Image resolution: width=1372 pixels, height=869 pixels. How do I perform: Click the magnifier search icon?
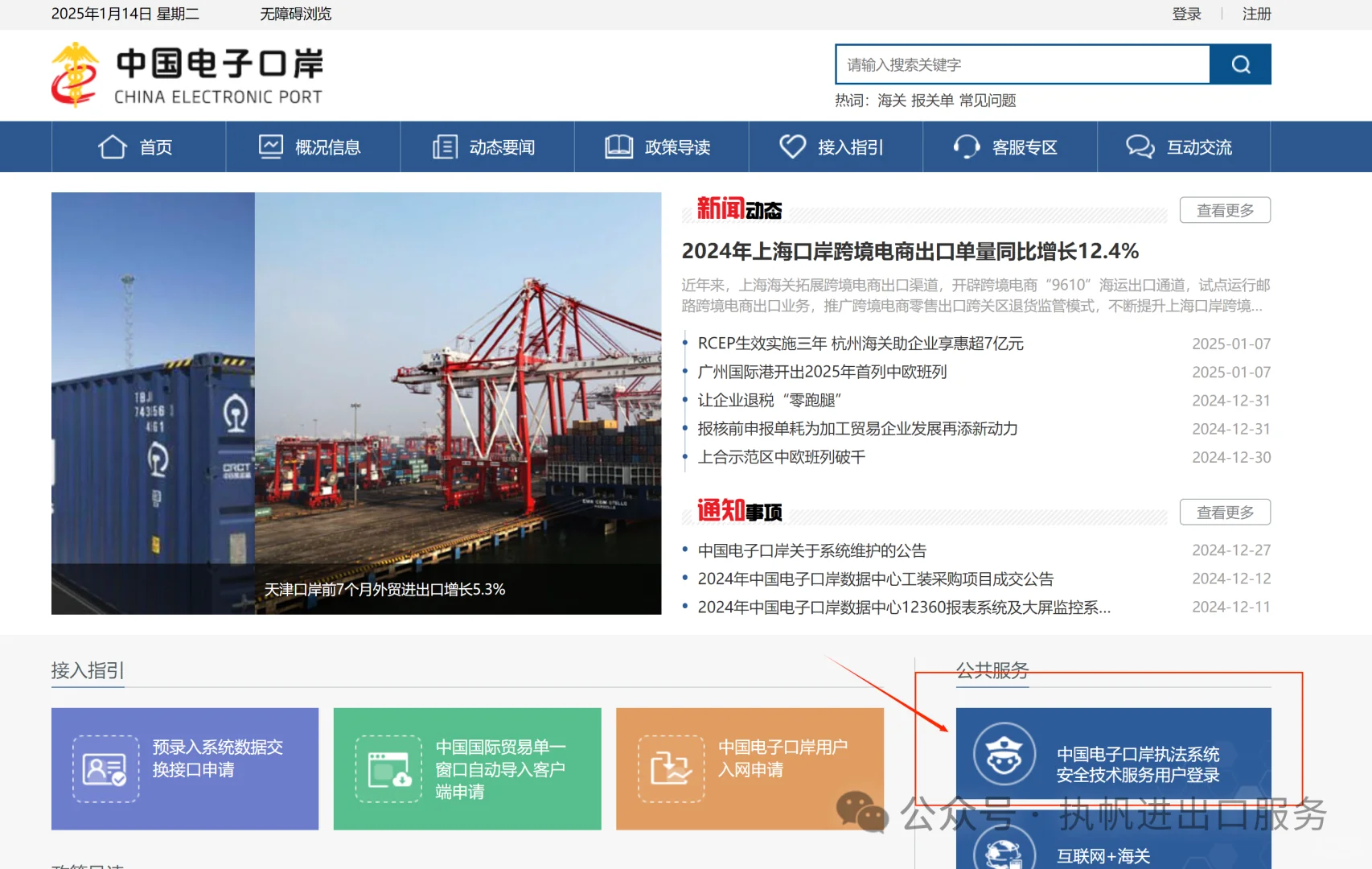1240,64
